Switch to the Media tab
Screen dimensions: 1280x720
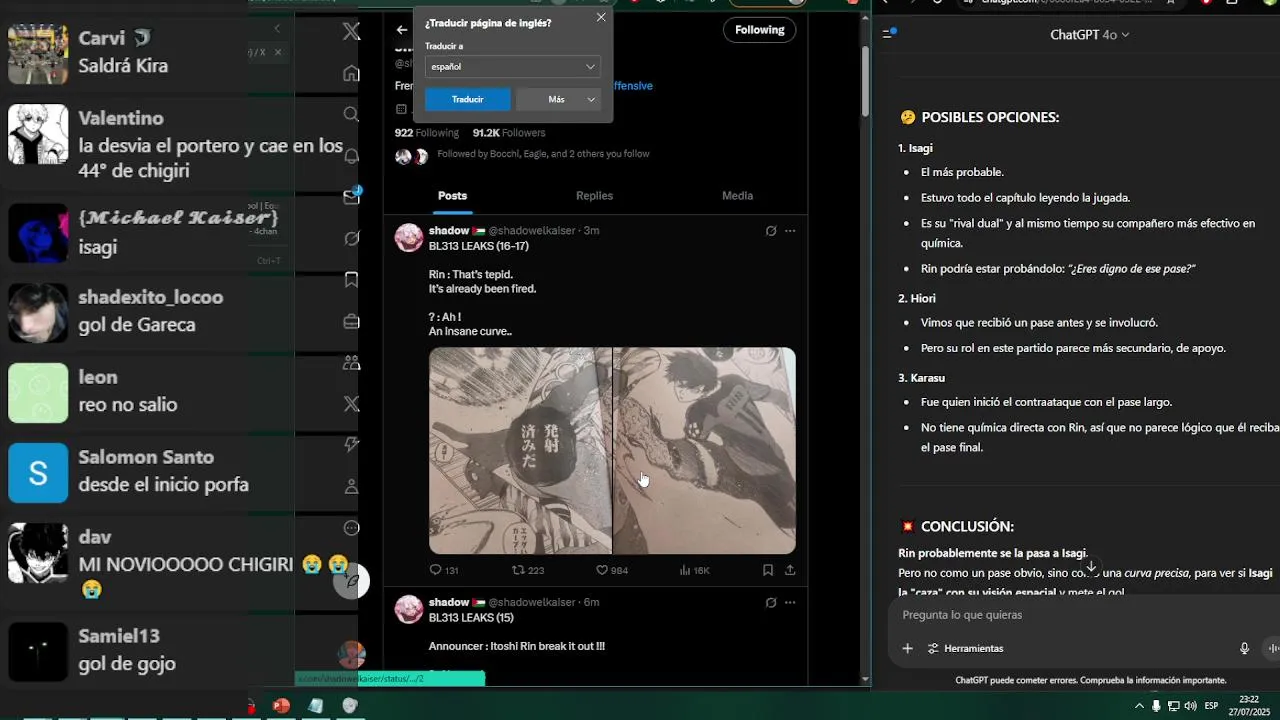pos(737,196)
